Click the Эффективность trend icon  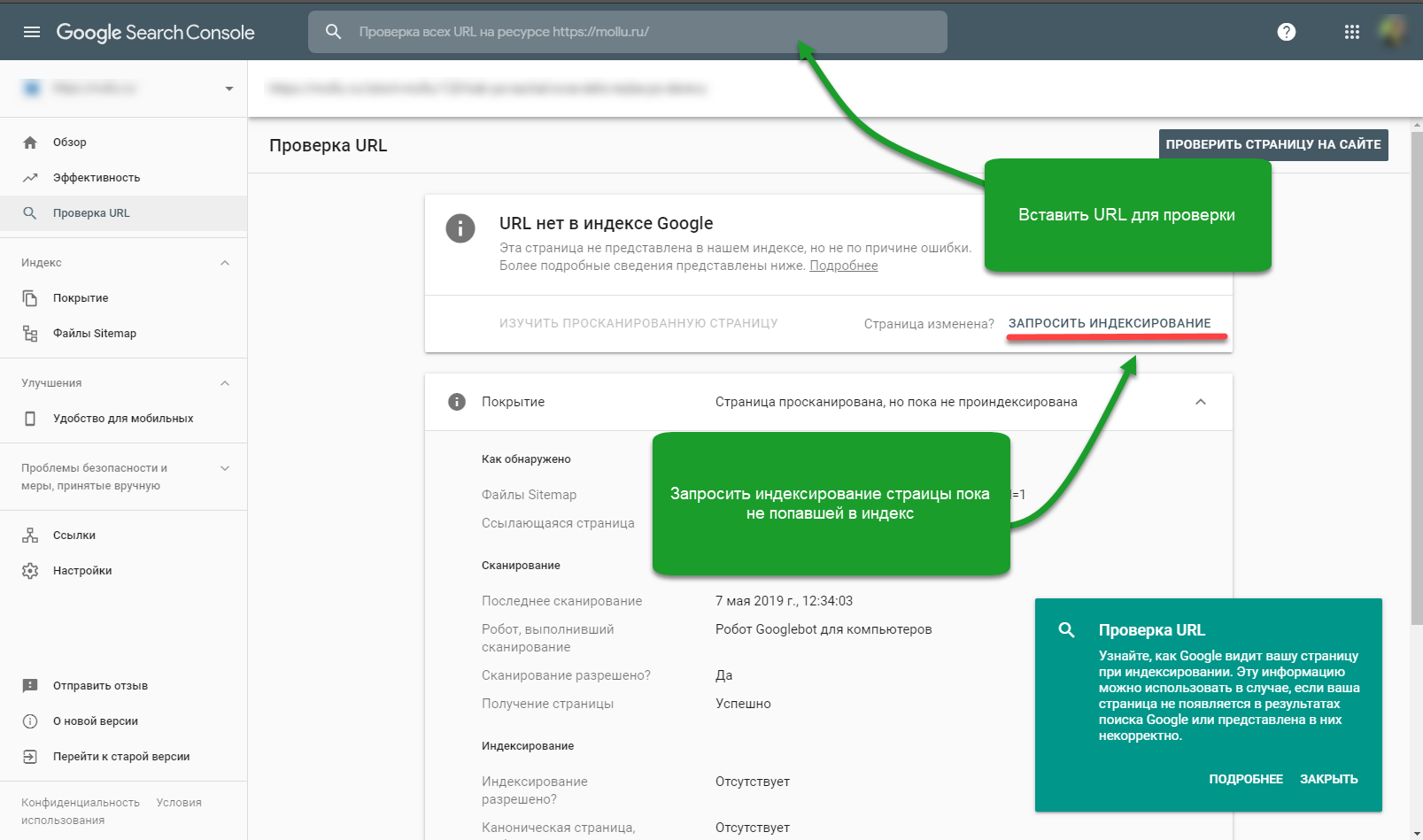[30, 178]
